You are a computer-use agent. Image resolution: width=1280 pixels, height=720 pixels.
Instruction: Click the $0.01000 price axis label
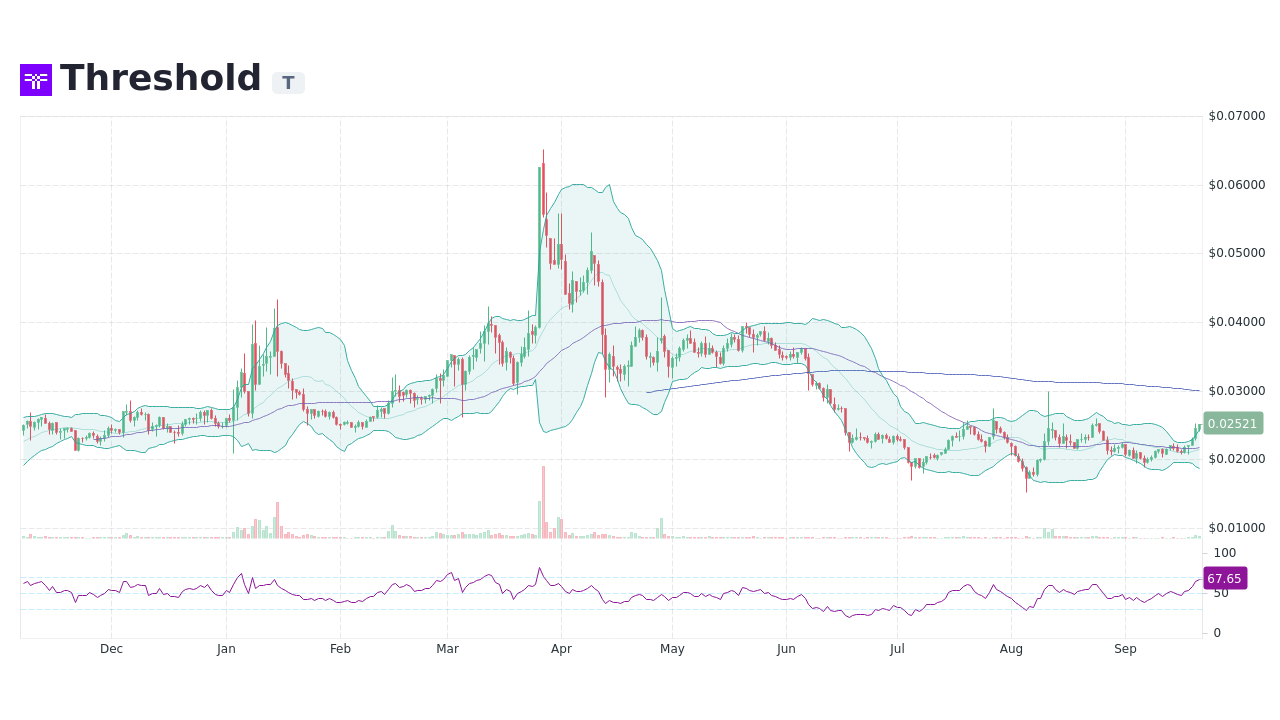point(1237,528)
